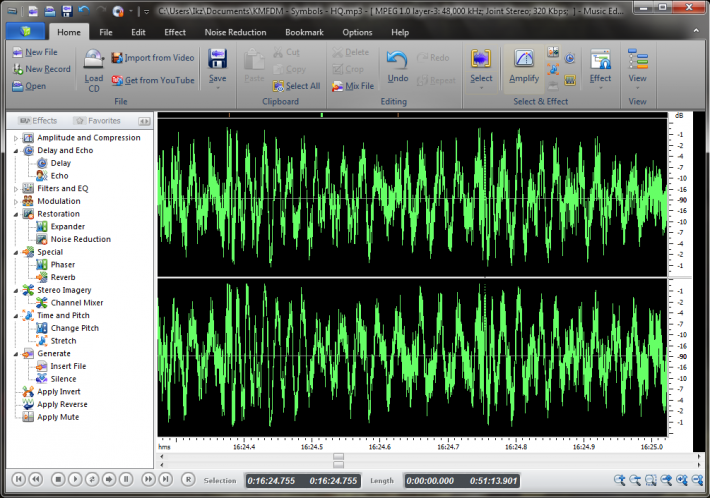Click the zoom out magnifier icon
The height and width of the screenshot is (498, 710).
click(x=635, y=480)
